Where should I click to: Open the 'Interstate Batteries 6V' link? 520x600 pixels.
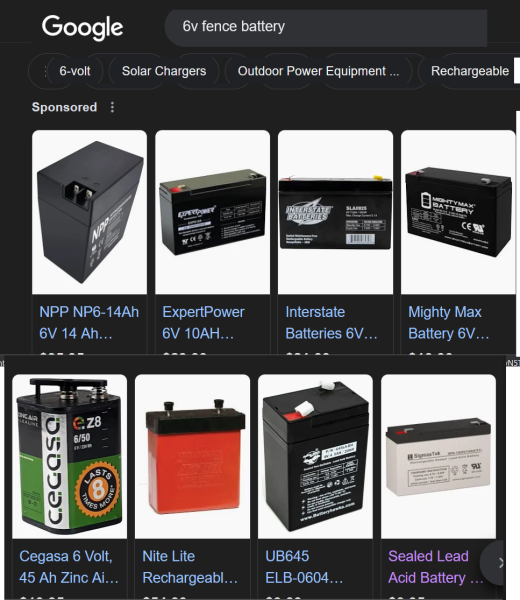pos(331,323)
